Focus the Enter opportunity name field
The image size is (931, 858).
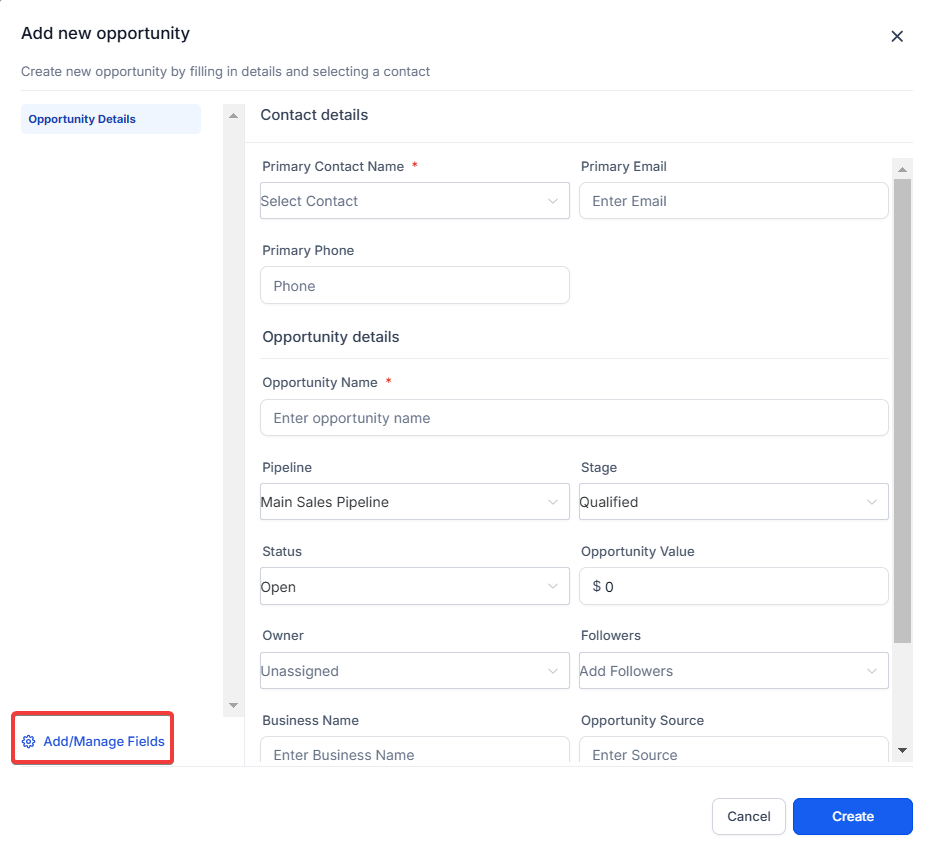tap(574, 418)
